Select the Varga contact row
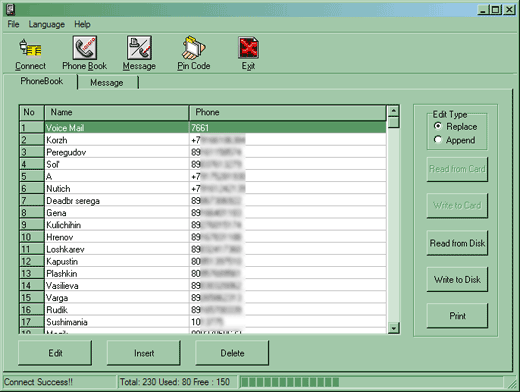 [203, 298]
